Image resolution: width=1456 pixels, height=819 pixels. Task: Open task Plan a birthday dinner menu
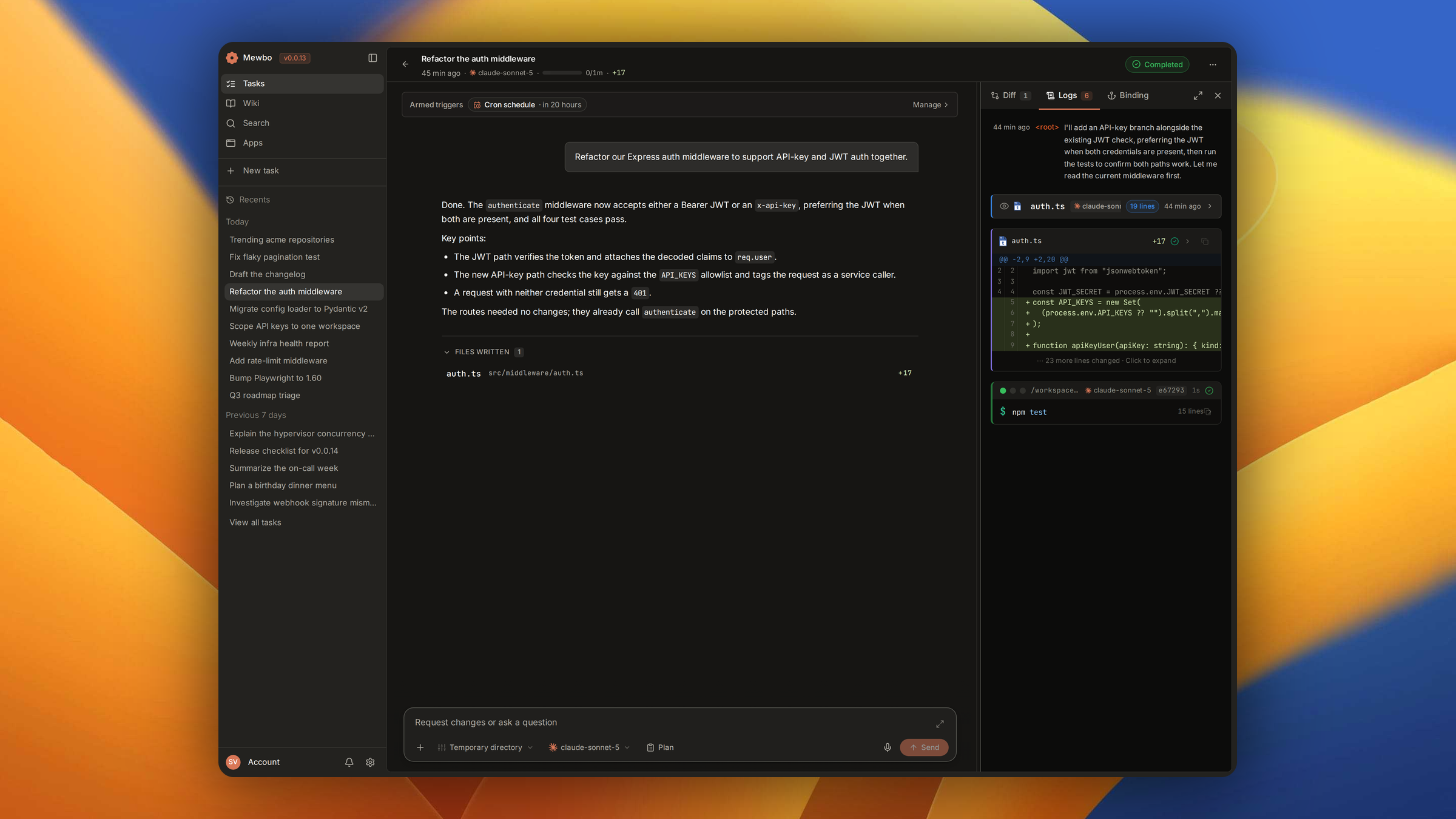(303, 485)
